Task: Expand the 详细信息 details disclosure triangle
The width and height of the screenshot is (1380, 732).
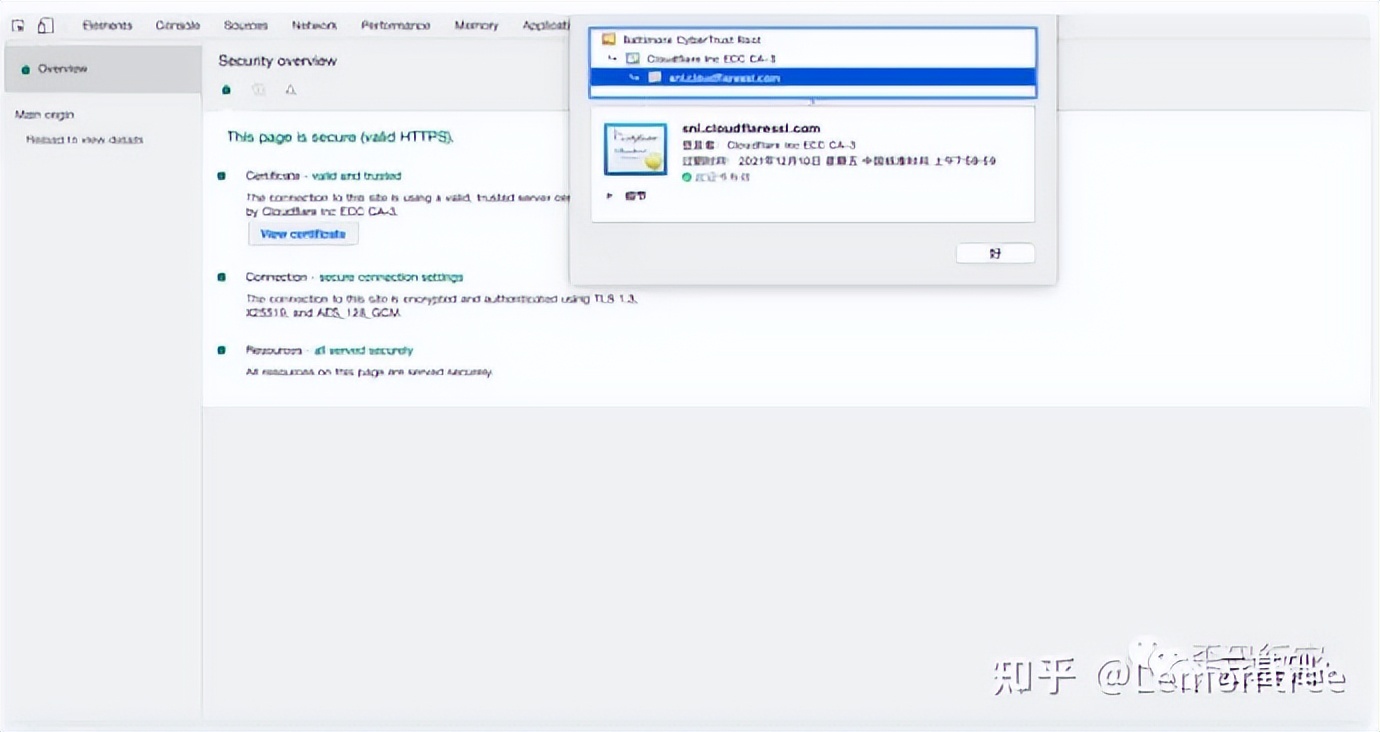Action: (x=610, y=194)
